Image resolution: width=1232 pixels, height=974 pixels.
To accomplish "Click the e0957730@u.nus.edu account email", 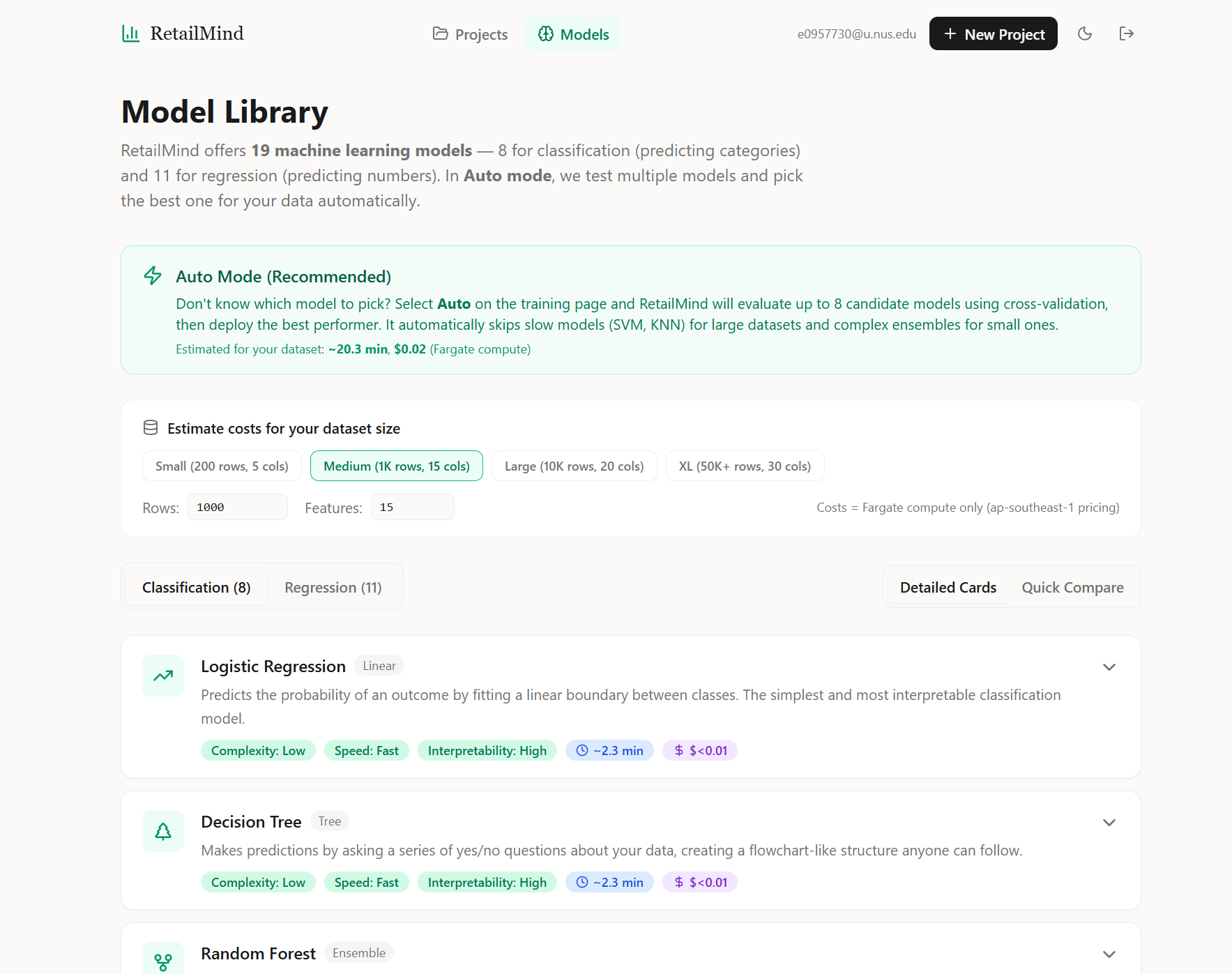I will (x=856, y=33).
